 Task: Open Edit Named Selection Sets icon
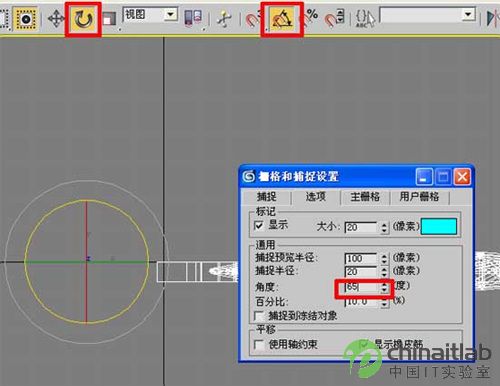(365, 18)
